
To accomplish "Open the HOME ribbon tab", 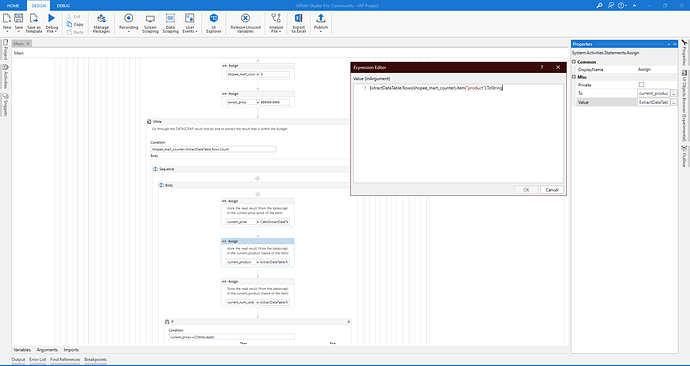I will [x=13, y=6].
